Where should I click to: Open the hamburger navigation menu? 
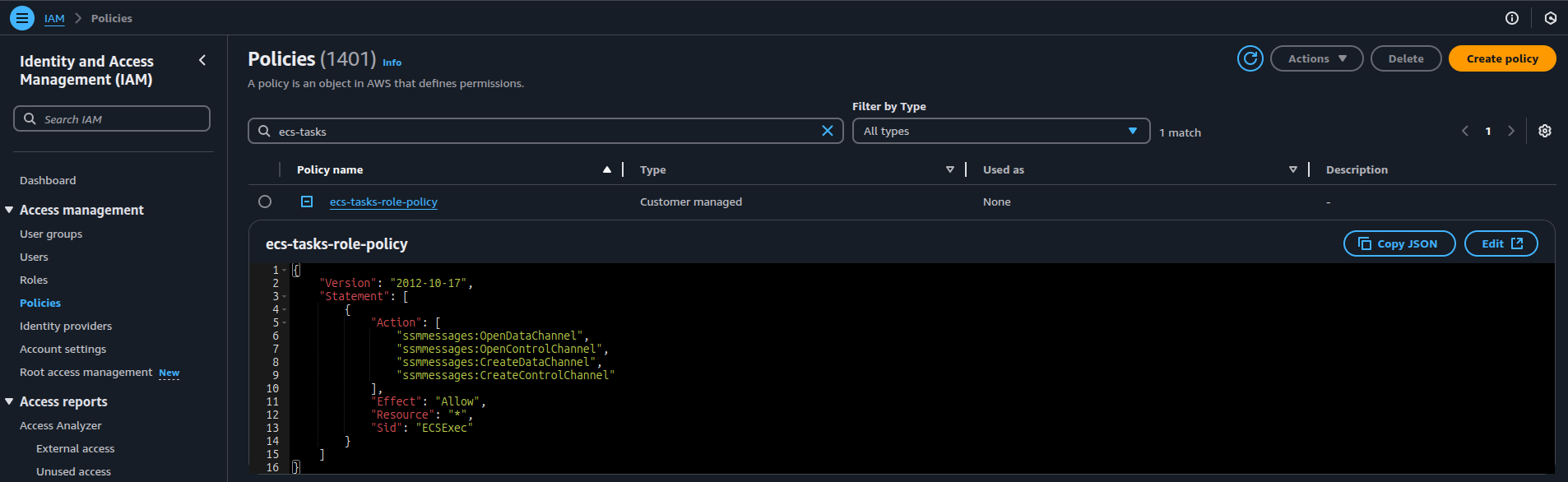[x=22, y=17]
